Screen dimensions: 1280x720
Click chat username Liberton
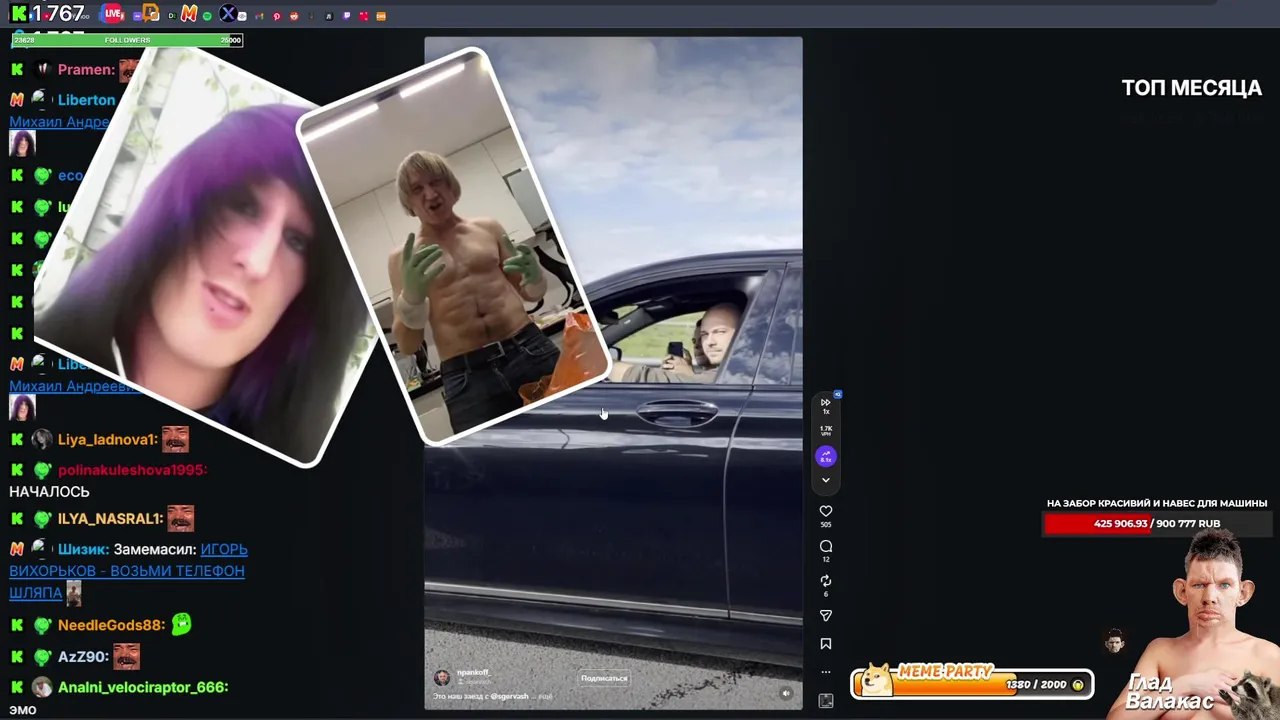(86, 100)
